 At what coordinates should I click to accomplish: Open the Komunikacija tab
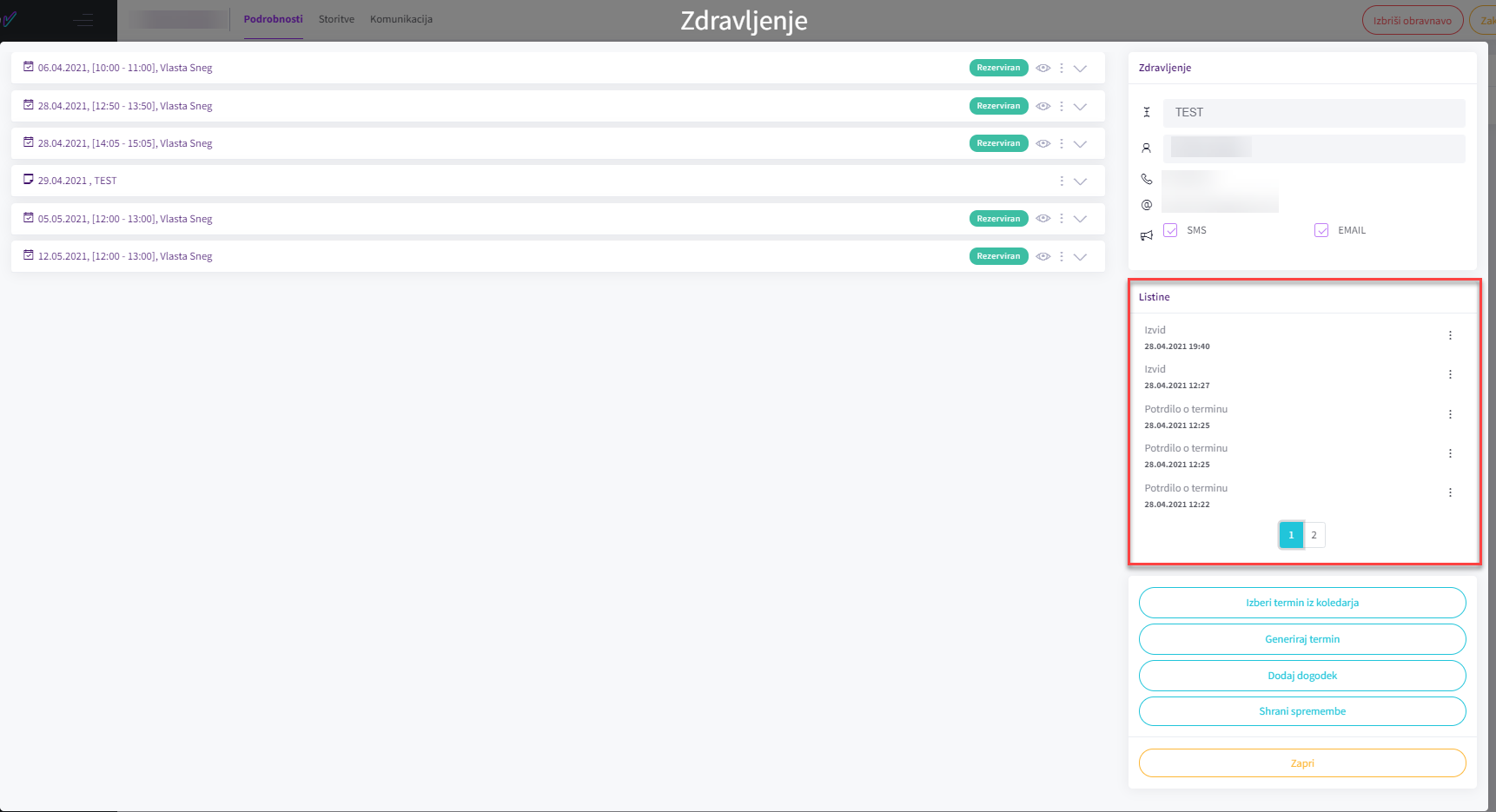[x=400, y=19]
